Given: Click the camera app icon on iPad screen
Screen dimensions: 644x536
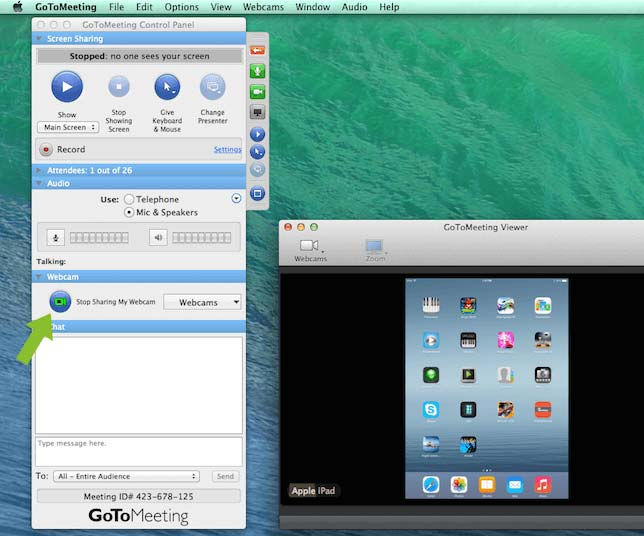Looking at the screenshot, I should (543, 375).
